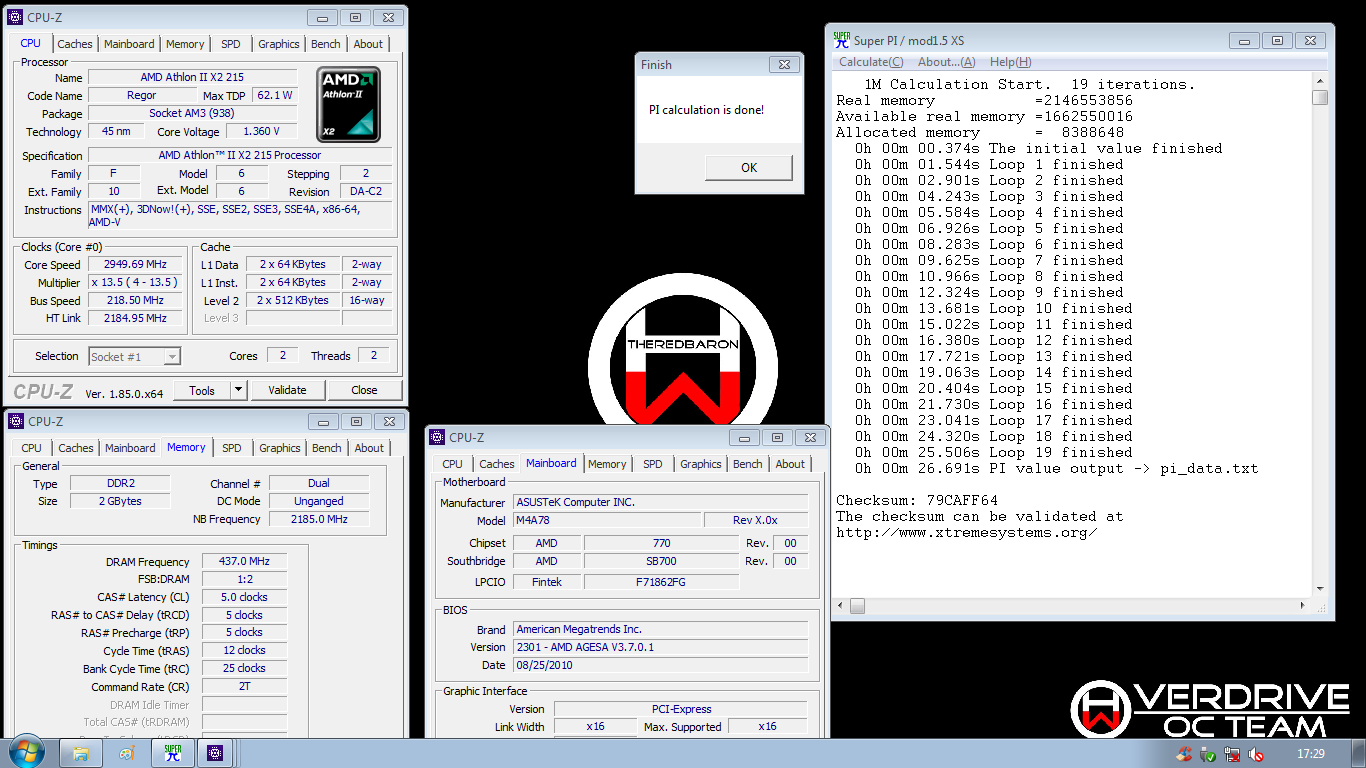The image size is (1366, 768).
Task: Select SPD tab in CPU-Z Memory window
Action: click(231, 448)
